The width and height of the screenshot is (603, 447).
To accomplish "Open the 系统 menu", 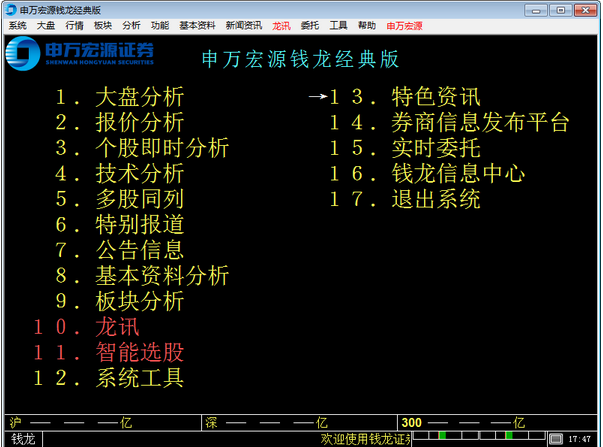I will 18,26.
